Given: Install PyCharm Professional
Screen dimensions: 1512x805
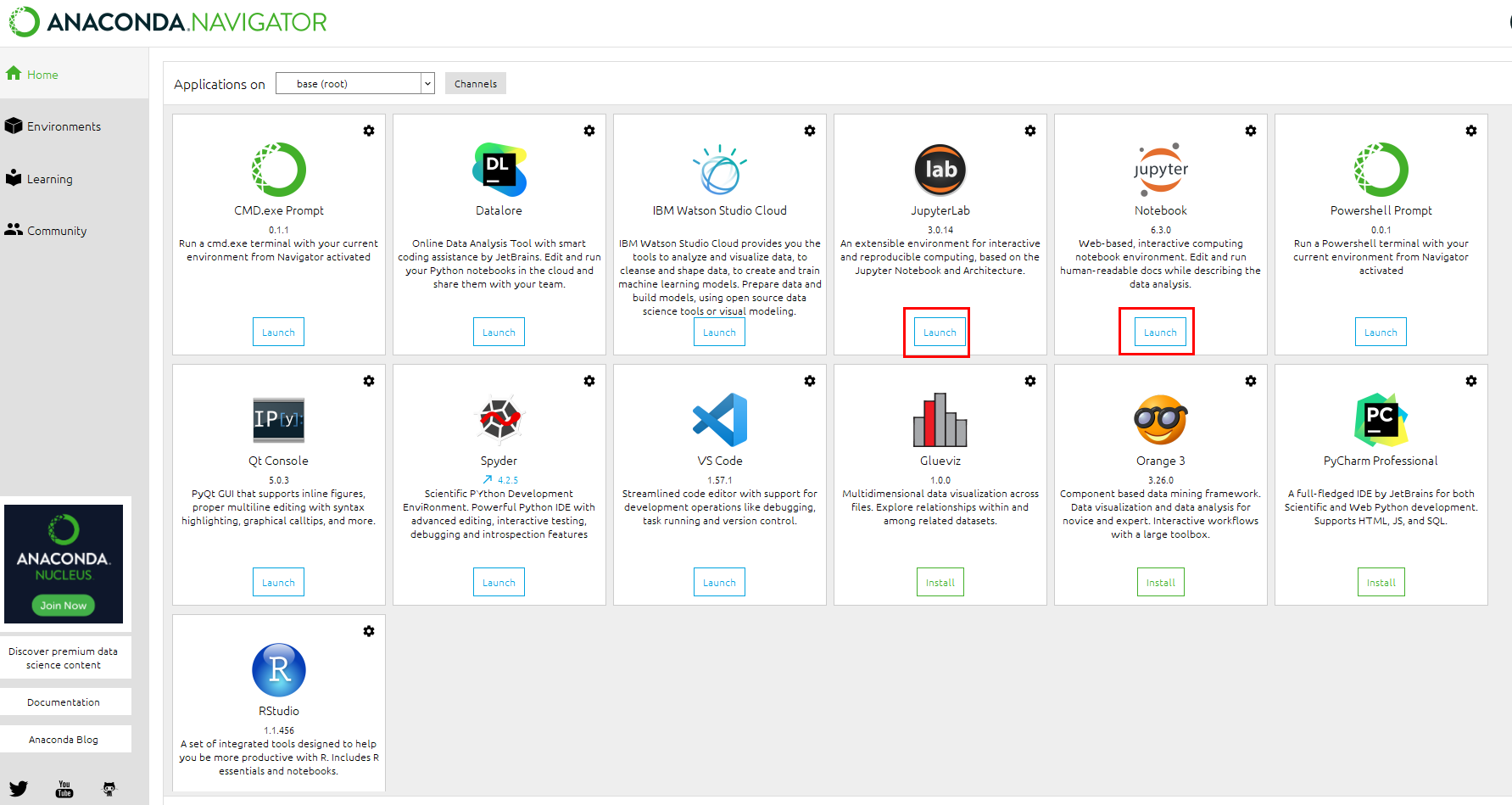Looking at the screenshot, I should (1381, 582).
